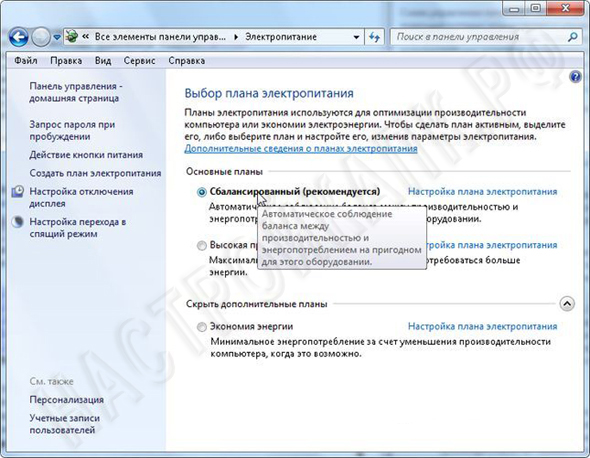This screenshot has width=590, height=458.
Task: Open the address bar dropdown arrow
Action: [356, 37]
